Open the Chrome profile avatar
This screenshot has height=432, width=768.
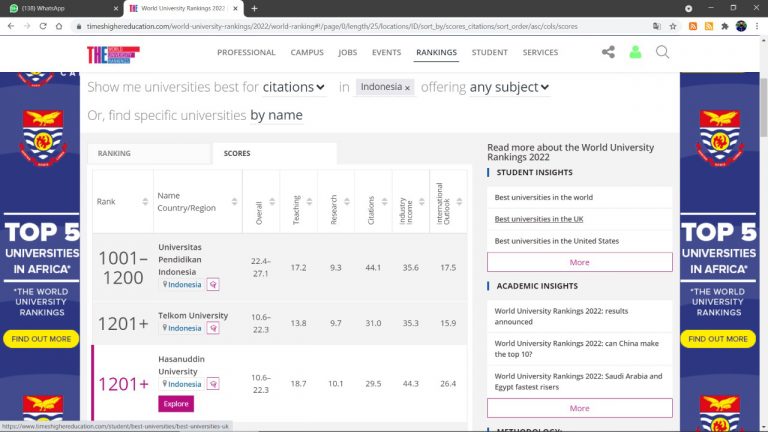click(741, 26)
